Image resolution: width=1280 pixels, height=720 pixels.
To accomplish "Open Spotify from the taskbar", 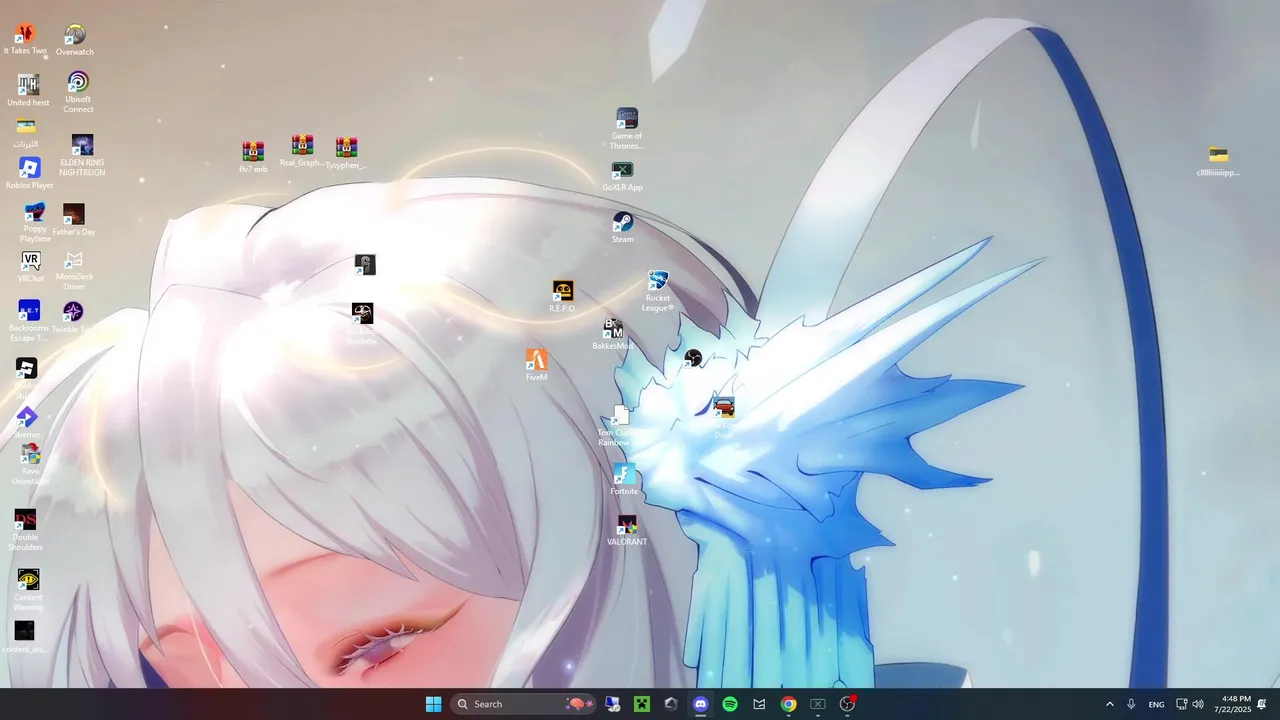I will coord(730,704).
